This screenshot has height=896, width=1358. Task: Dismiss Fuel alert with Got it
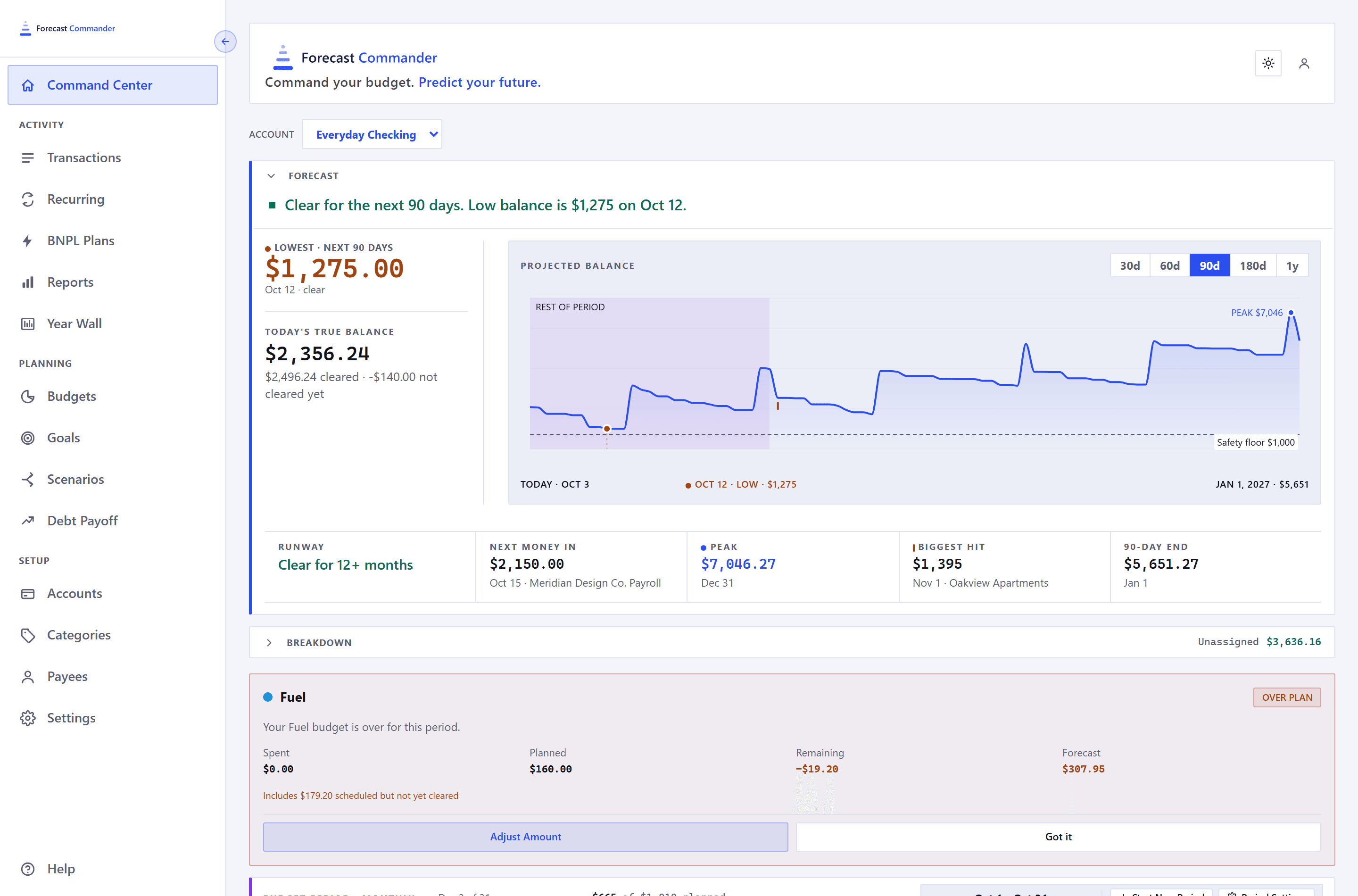coord(1058,837)
